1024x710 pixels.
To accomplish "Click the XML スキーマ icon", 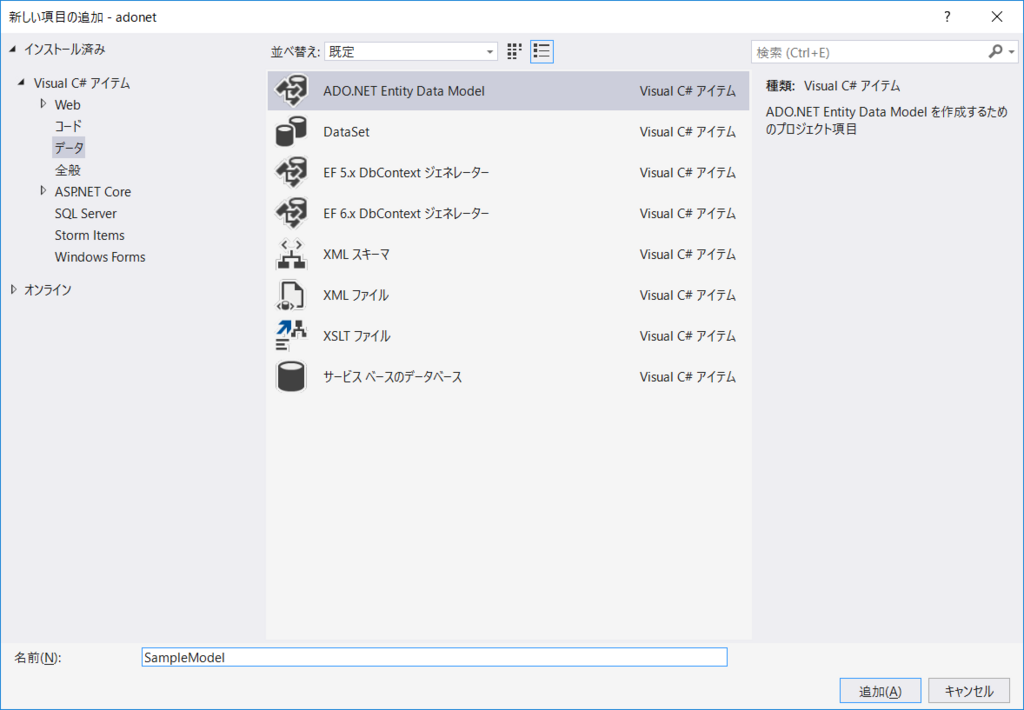I will (x=291, y=254).
